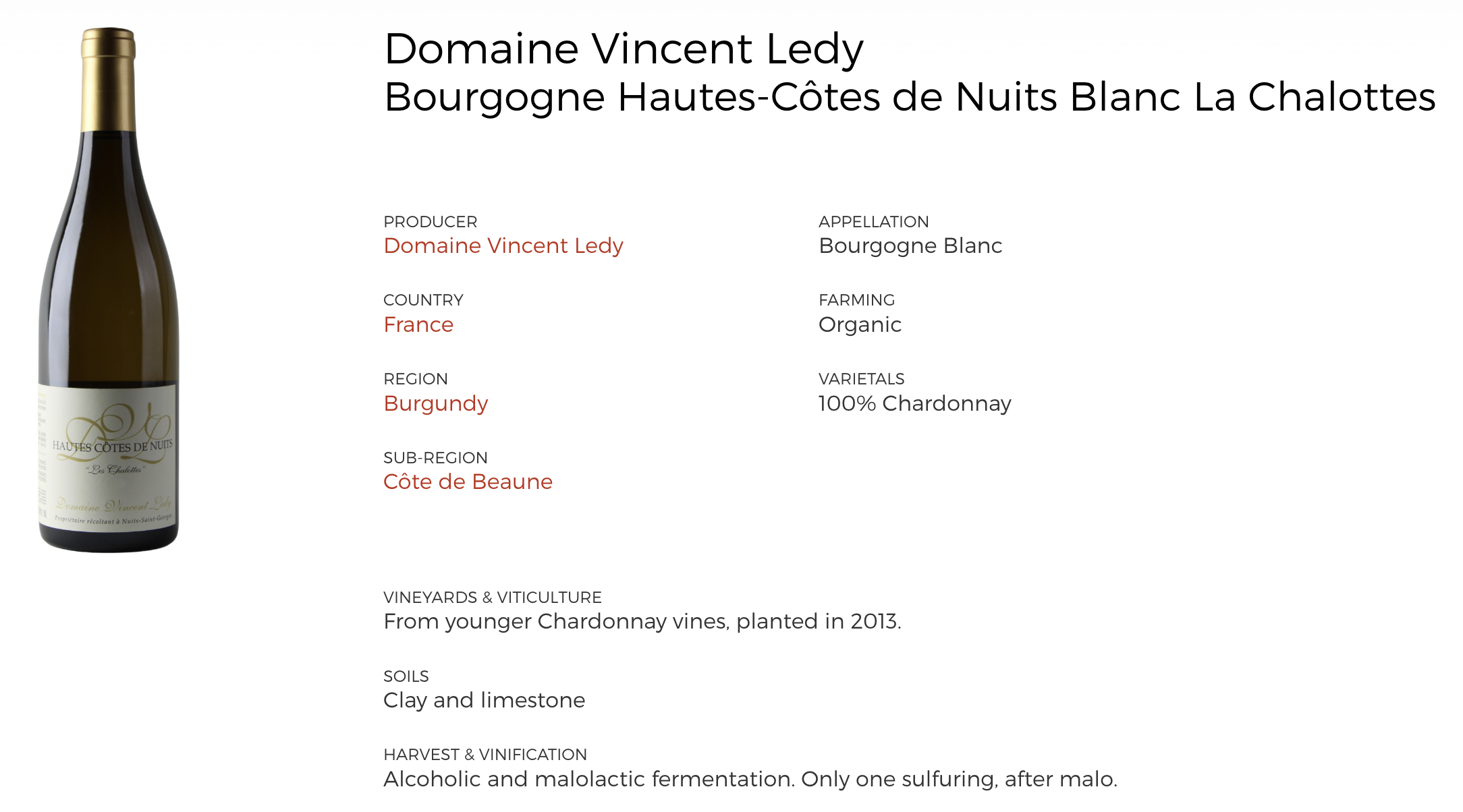1463x812 pixels.
Task: Click the Hautes Côtes de Nuits bottle label
Action: click(108, 459)
